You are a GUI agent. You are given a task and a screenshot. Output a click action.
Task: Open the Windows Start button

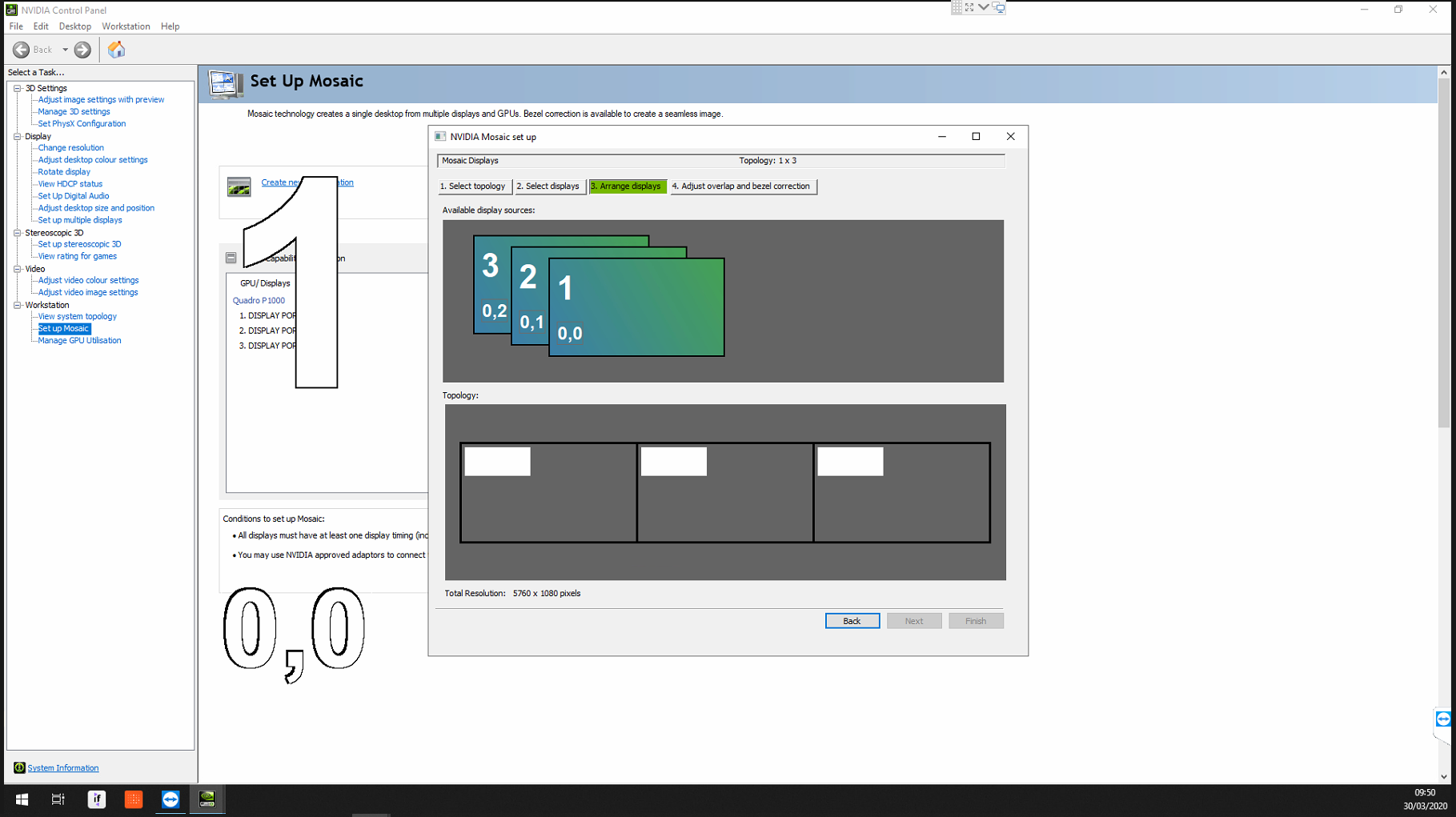click(x=22, y=799)
